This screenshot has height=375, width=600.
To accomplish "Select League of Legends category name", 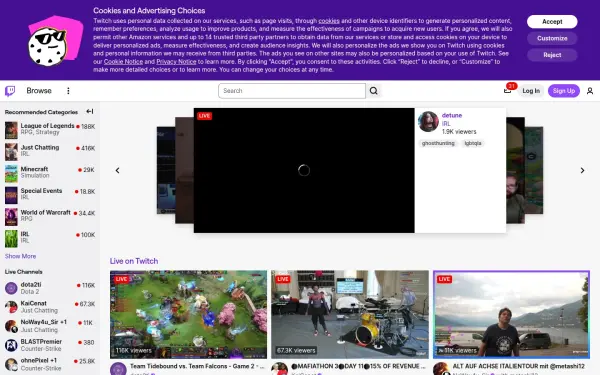I will tap(47, 126).
